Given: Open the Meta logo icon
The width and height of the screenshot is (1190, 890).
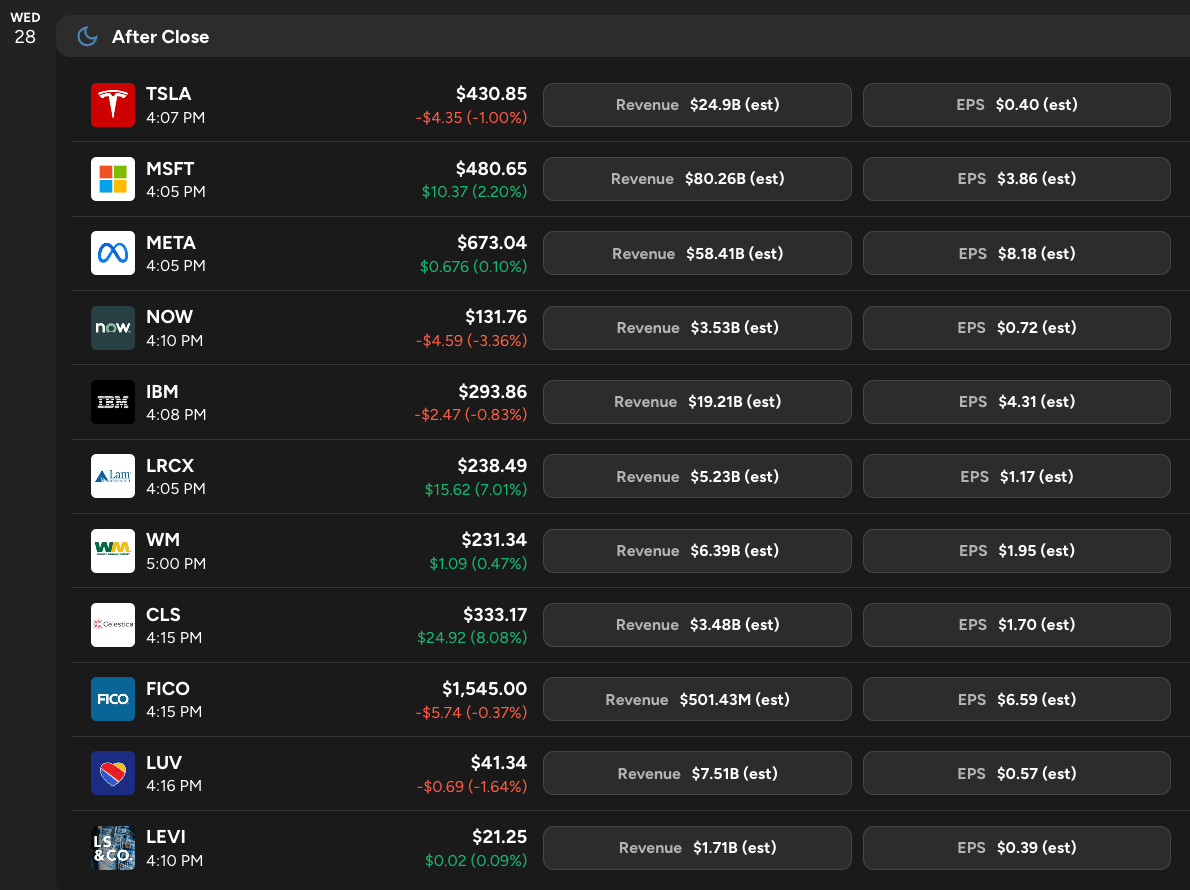Looking at the screenshot, I should [113, 254].
